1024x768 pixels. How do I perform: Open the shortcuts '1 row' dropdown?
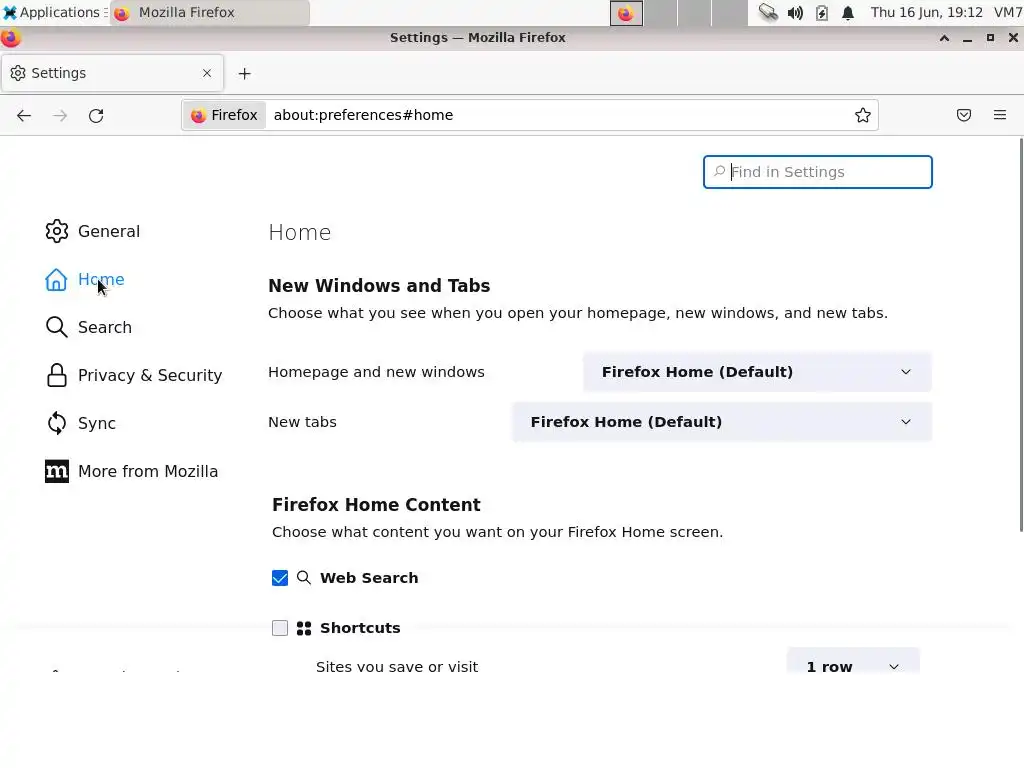click(x=853, y=660)
